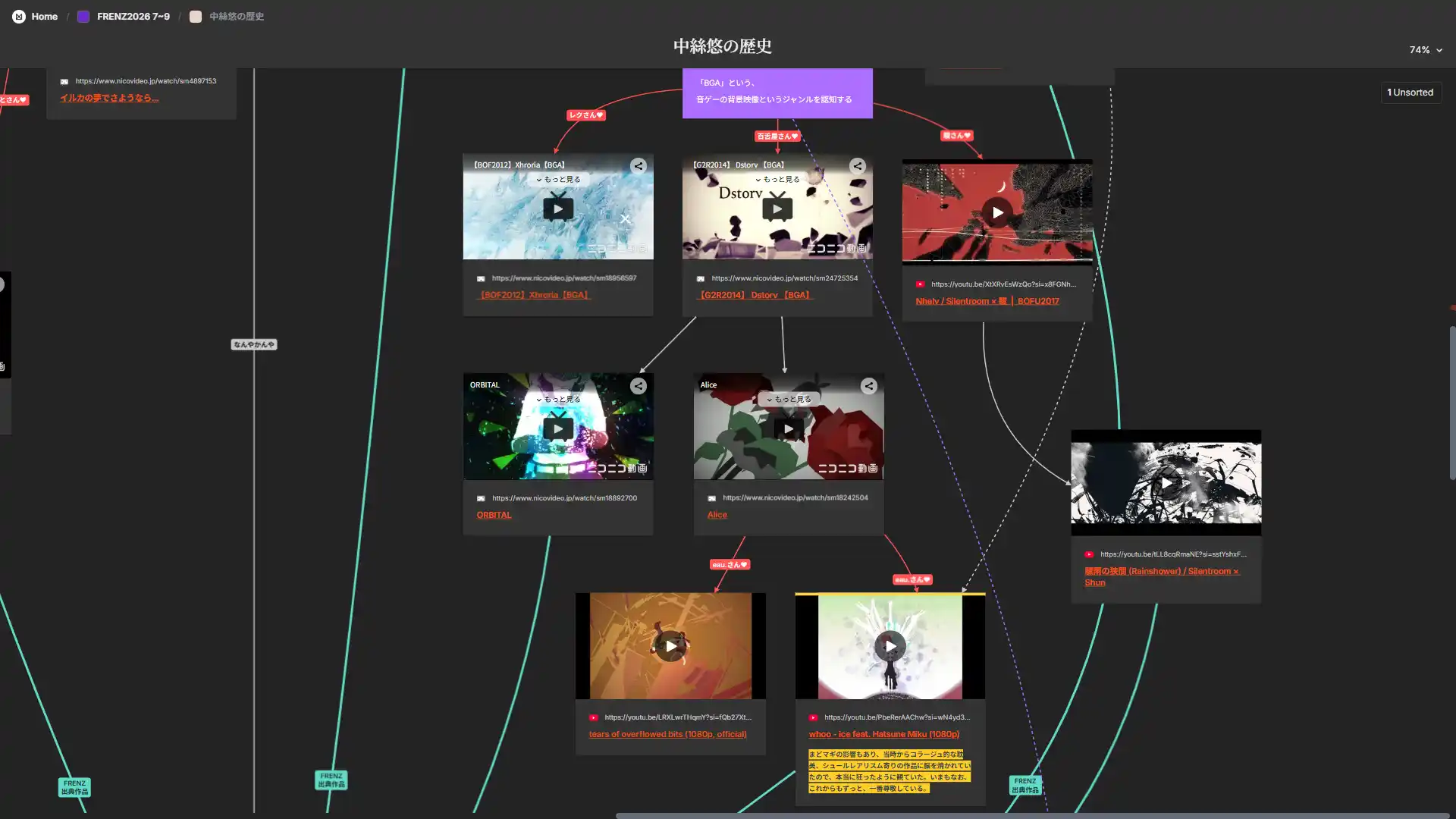The width and height of the screenshot is (1456, 819).
Task: Click URL text nicovideo.jp/watch/sm24725354
Action: [x=785, y=278]
